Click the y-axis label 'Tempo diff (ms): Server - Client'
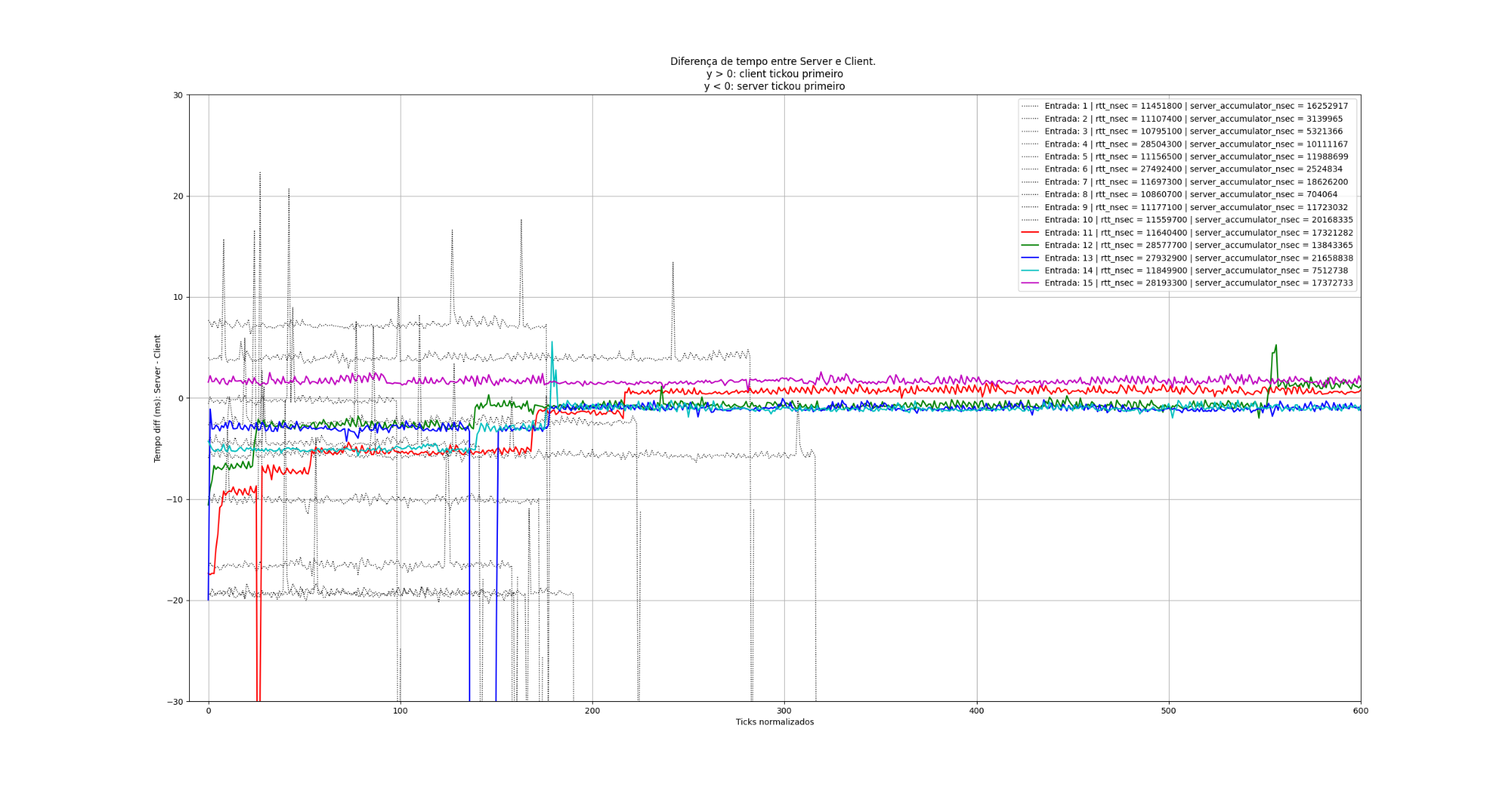 [158, 398]
